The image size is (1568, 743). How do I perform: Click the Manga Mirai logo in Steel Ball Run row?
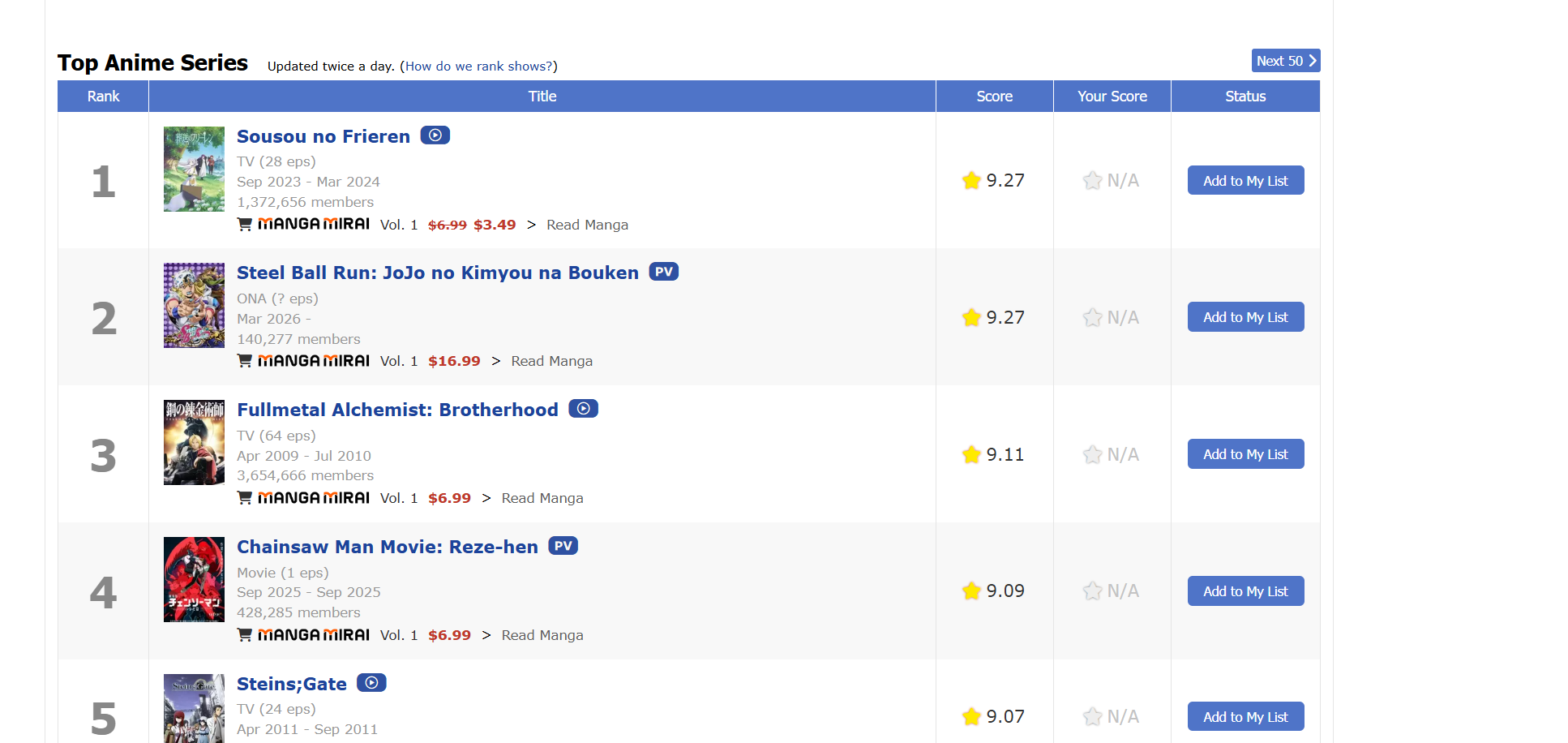click(314, 361)
